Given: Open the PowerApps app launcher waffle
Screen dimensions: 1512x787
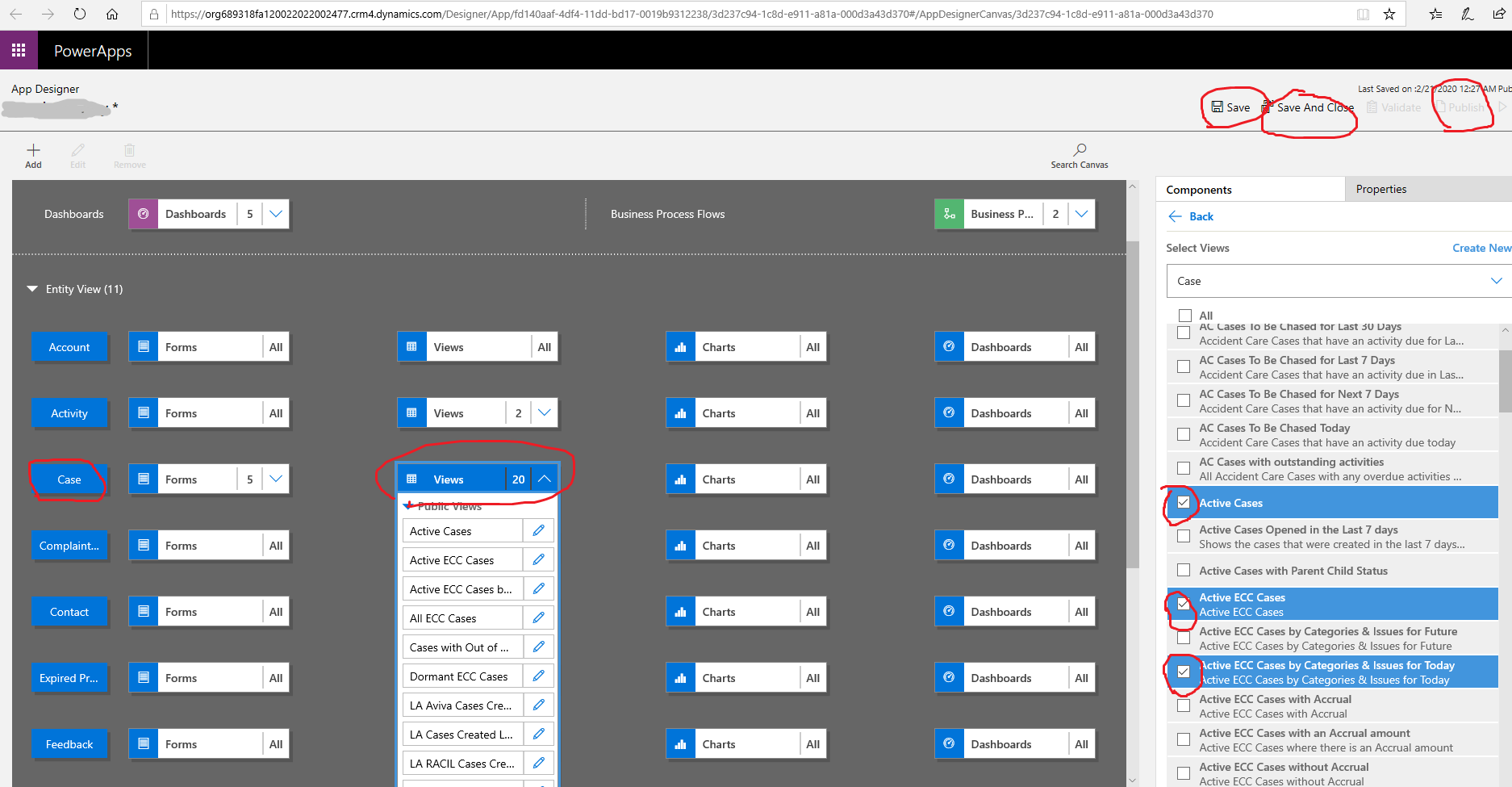Looking at the screenshot, I should [x=19, y=50].
